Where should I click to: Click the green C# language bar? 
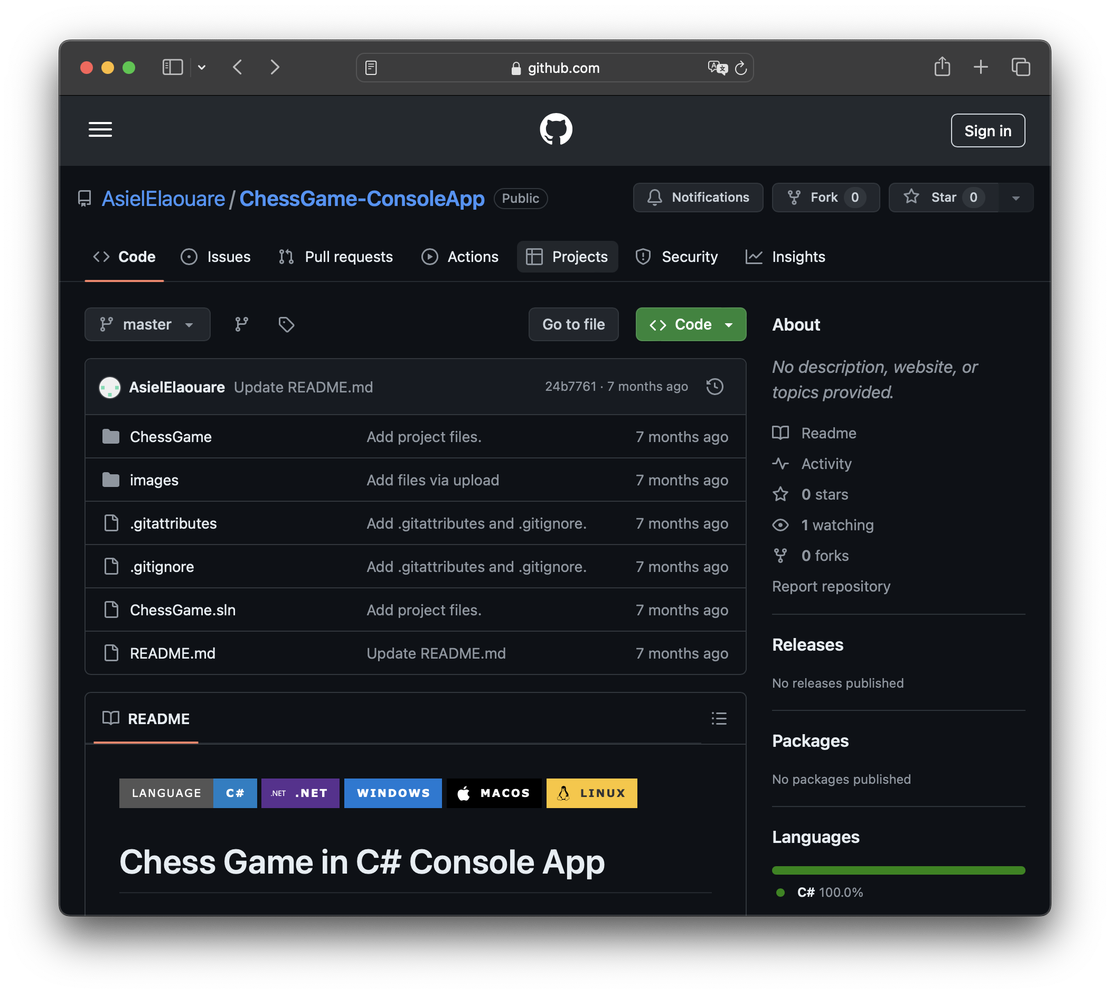tap(897, 870)
